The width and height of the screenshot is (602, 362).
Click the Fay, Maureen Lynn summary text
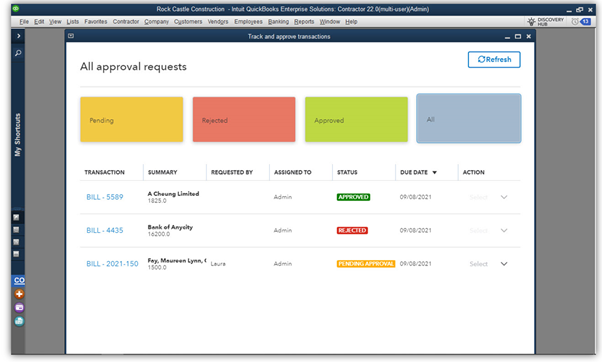[177, 260]
